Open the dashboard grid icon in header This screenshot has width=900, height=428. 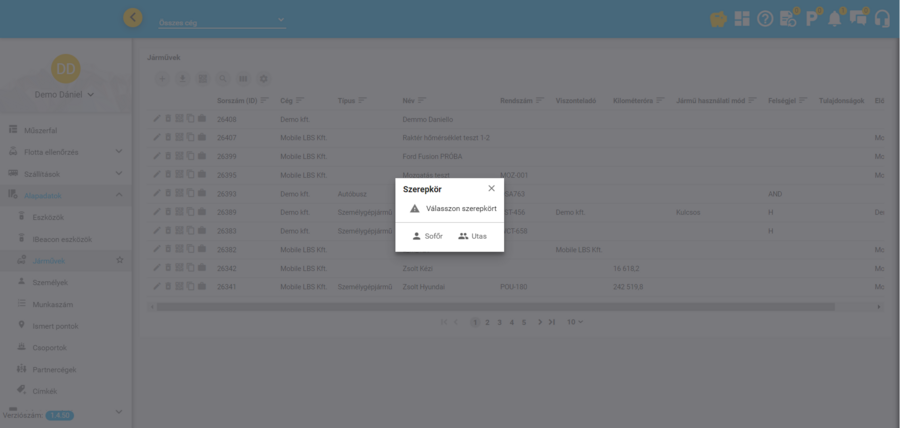point(741,19)
